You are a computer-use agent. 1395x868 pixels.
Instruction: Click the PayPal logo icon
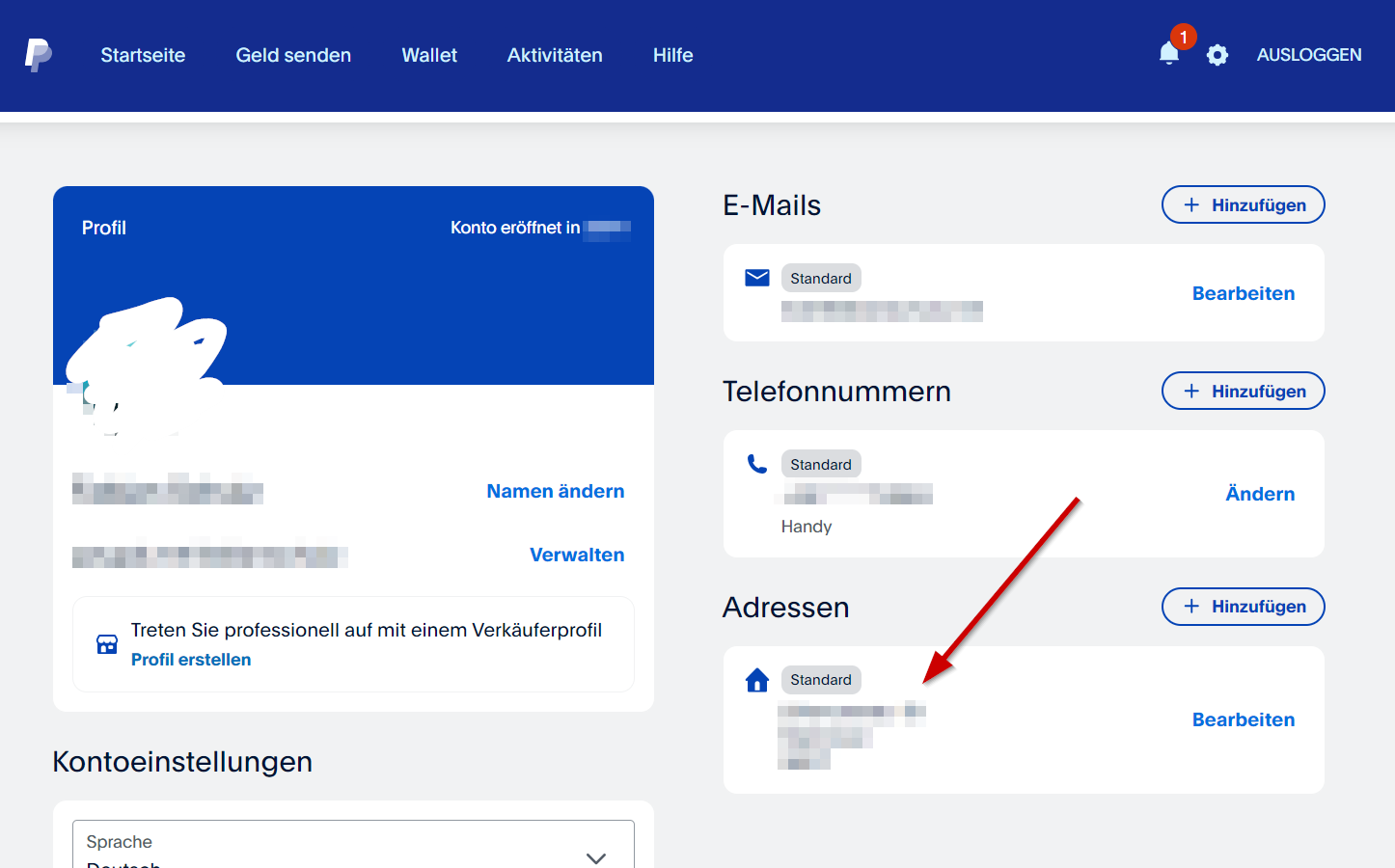coord(39,55)
